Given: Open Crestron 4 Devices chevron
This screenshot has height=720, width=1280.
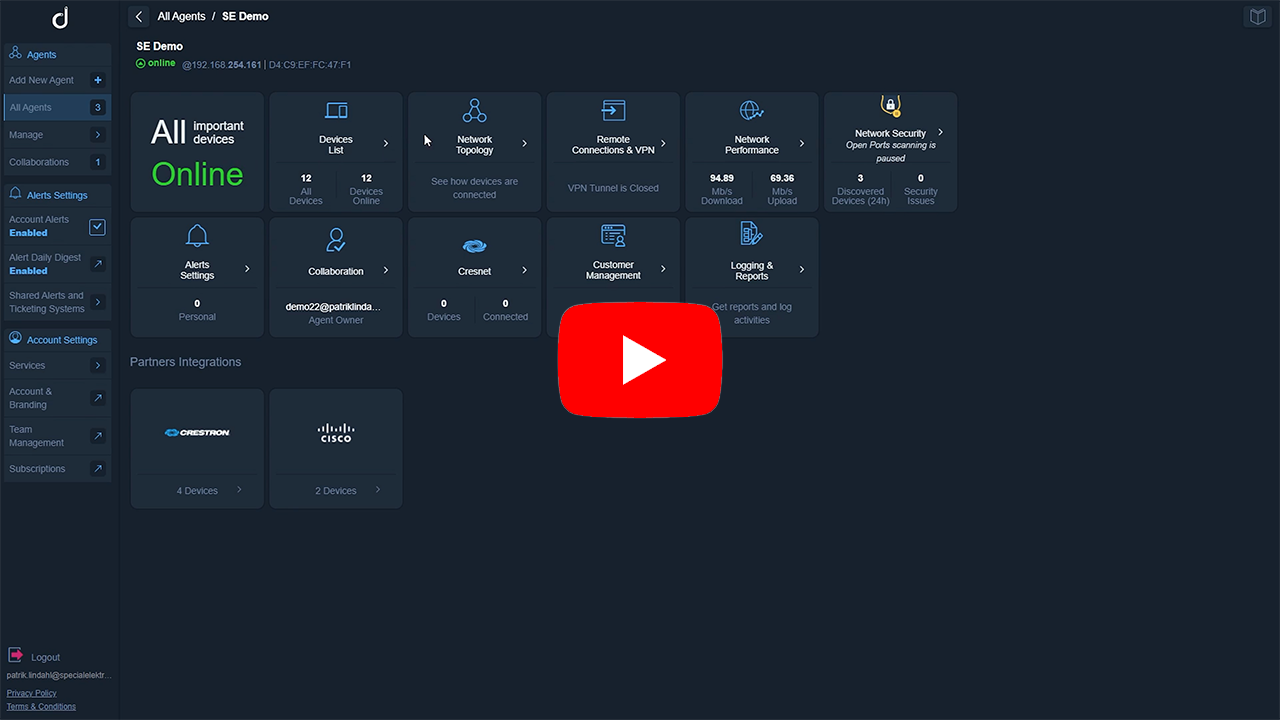Looking at the screenshot, I should tap(239, 490).
